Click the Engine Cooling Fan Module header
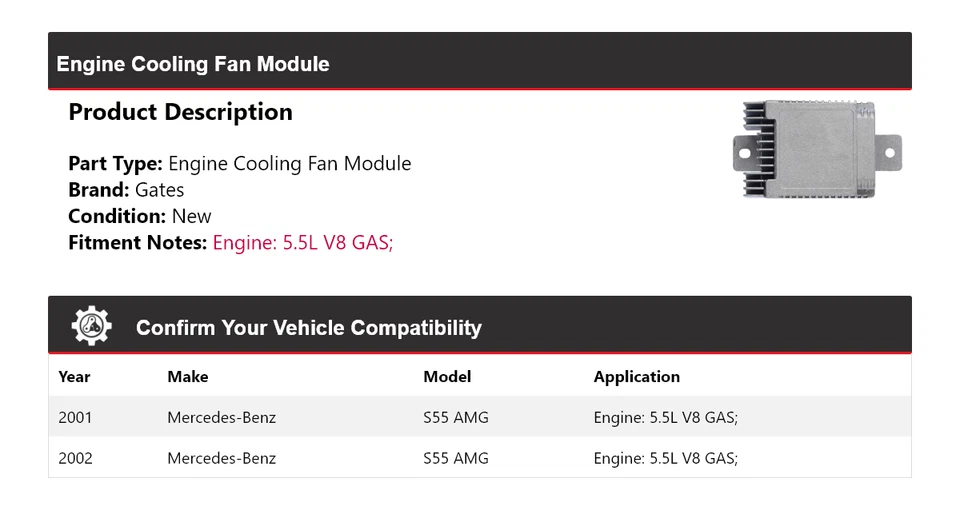The width and height of the screenshot is (960, 510). click(x=193, y=64)
